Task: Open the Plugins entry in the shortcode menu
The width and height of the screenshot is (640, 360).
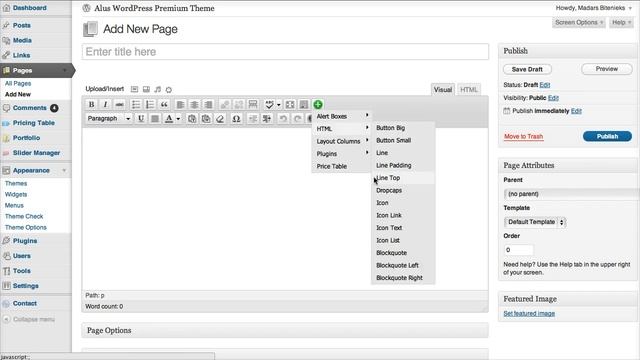Action: point(342,153)
